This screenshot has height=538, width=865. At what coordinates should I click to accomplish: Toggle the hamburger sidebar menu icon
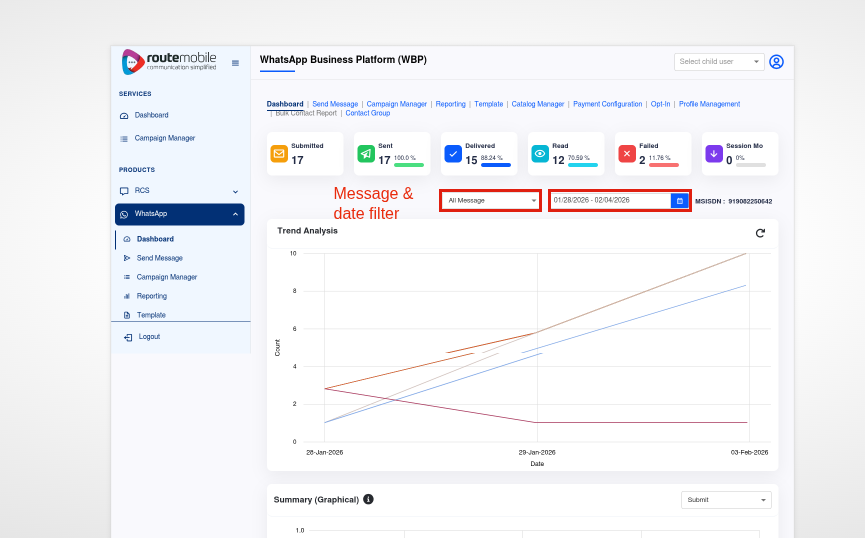(236, 63)
